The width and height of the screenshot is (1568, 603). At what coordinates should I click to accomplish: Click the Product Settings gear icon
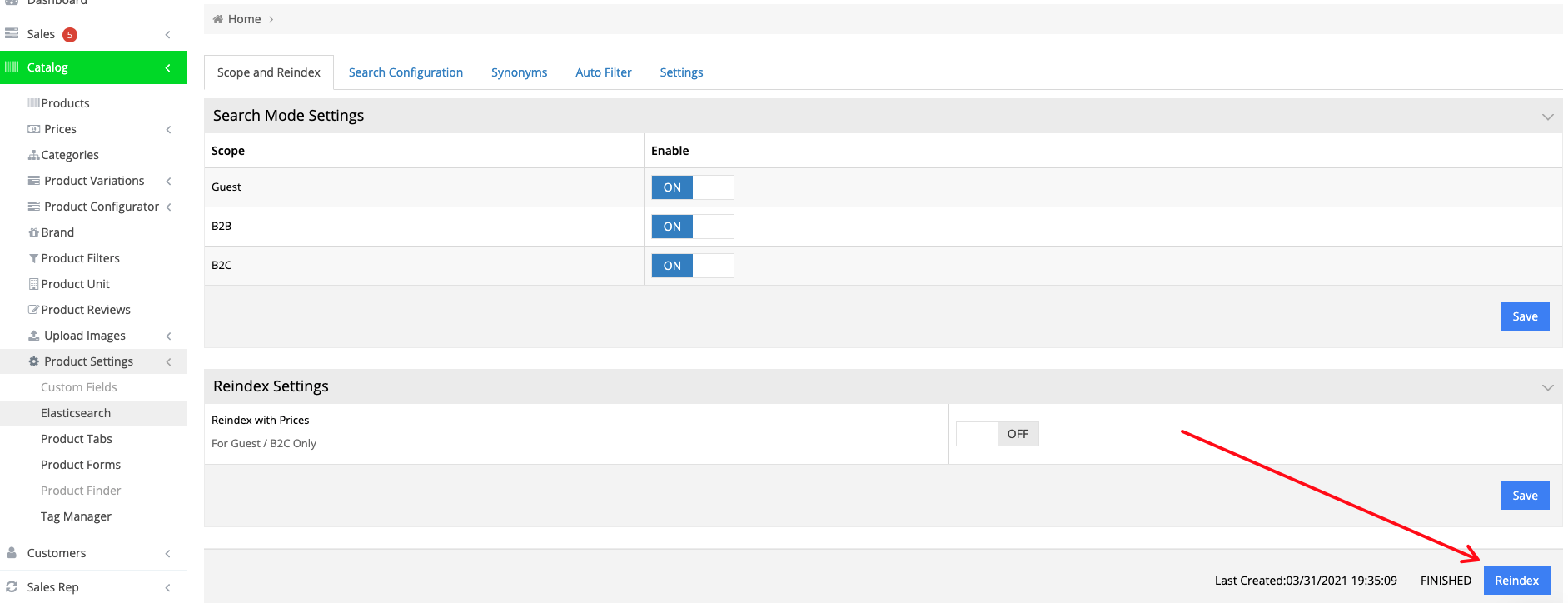[x=34, y=361]
